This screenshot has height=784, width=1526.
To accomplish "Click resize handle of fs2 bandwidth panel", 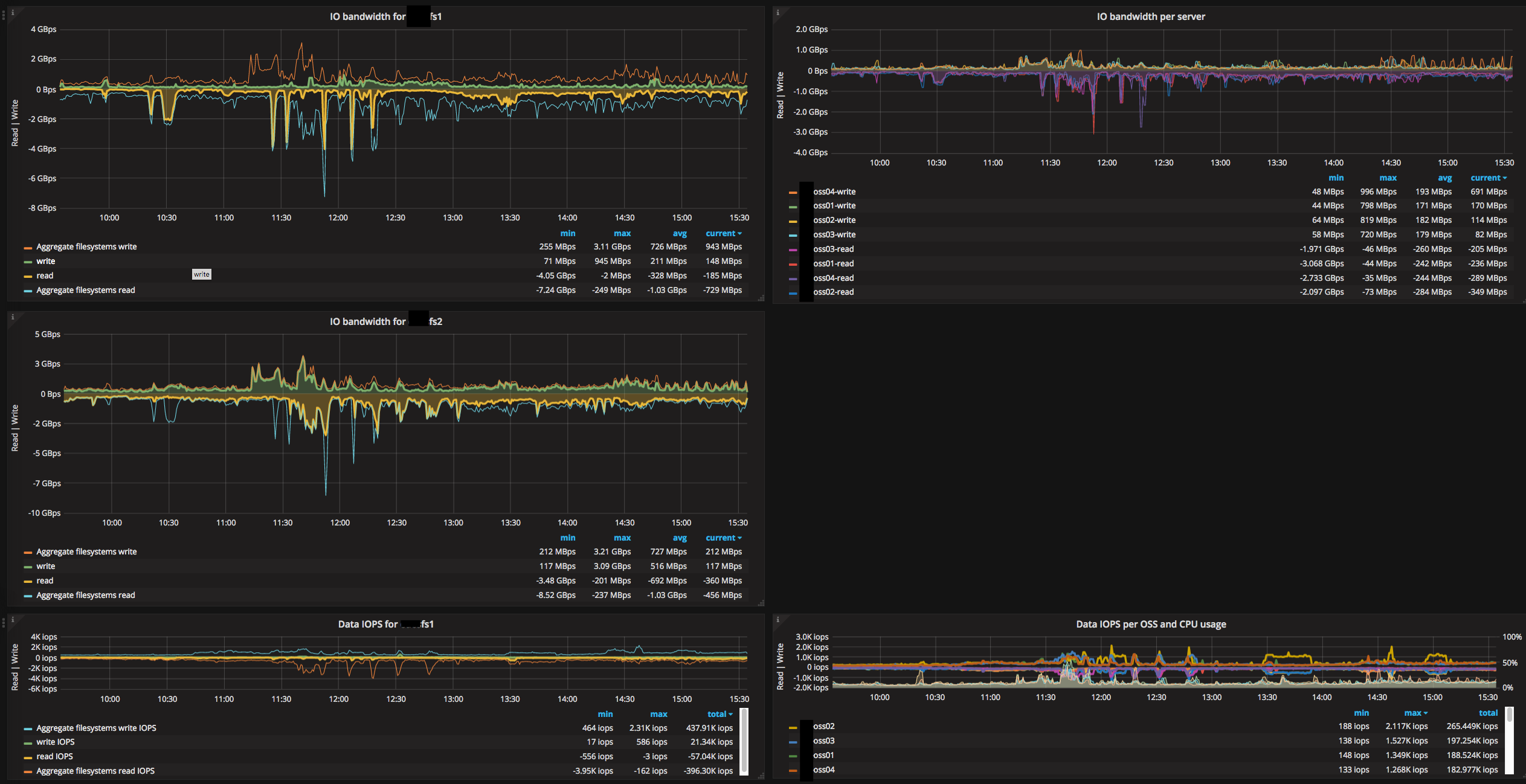I will pyautogui.click(x=761, y=603).
